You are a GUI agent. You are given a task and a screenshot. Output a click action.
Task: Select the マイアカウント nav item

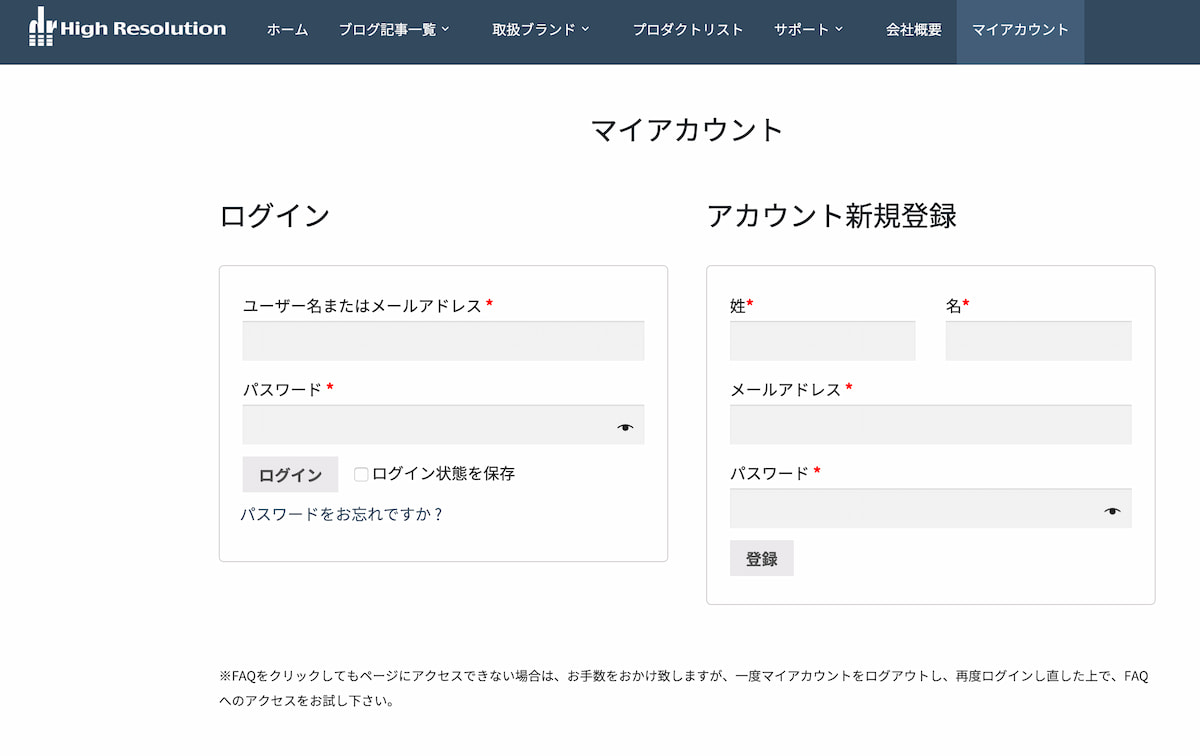pos(1020,30)
